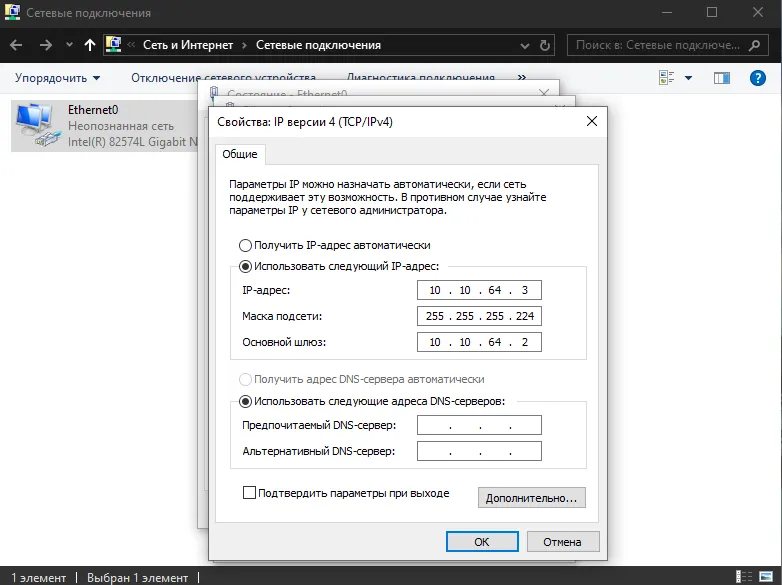
Task: Open the 'Упорядочить' menu
Action: pyautogui.click(x=57, y=78)
